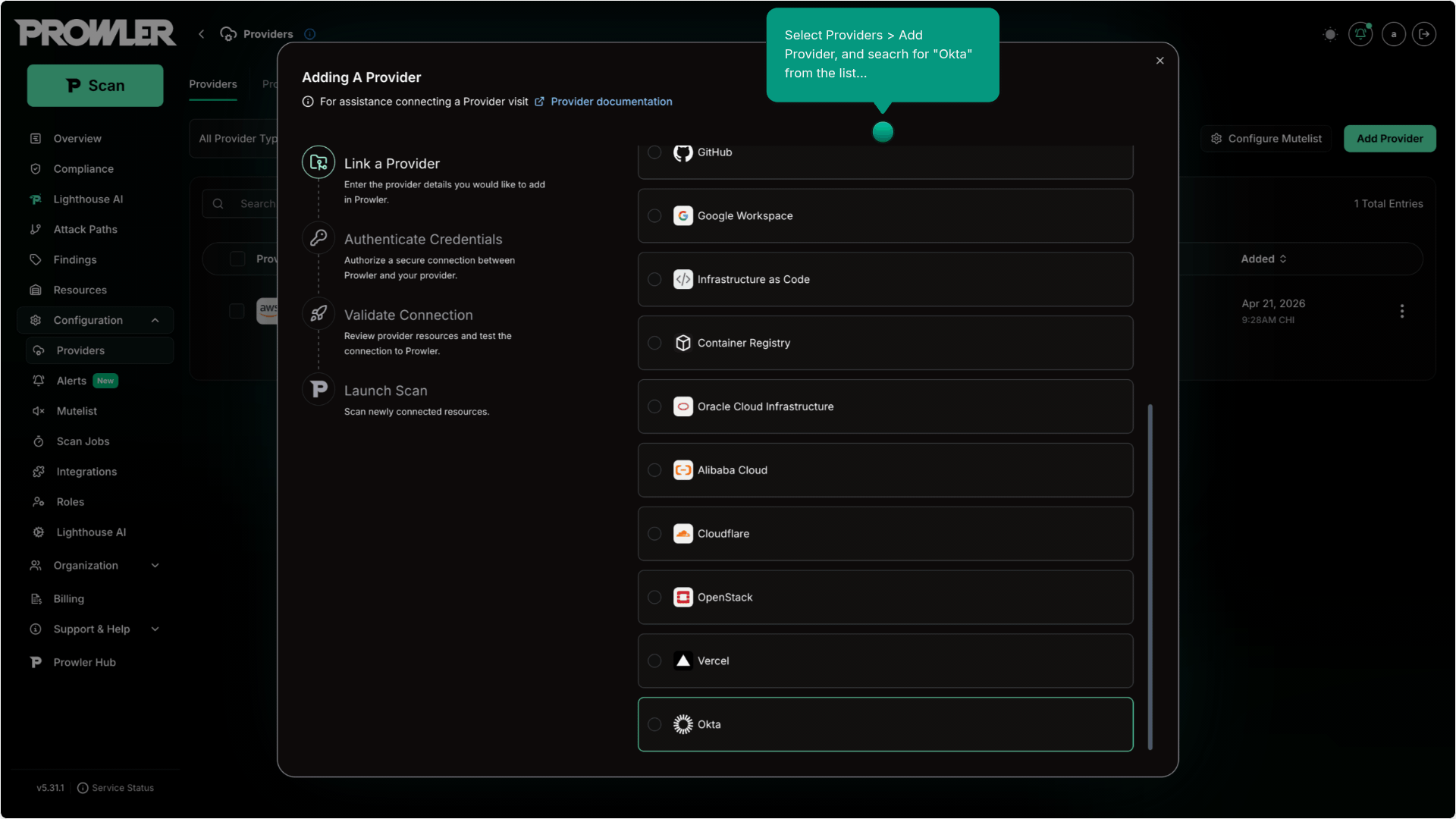Select the Cloudflare radio button
This screenshot has height=819, width=1456.
pyautogui.click(x=654, y=535)
